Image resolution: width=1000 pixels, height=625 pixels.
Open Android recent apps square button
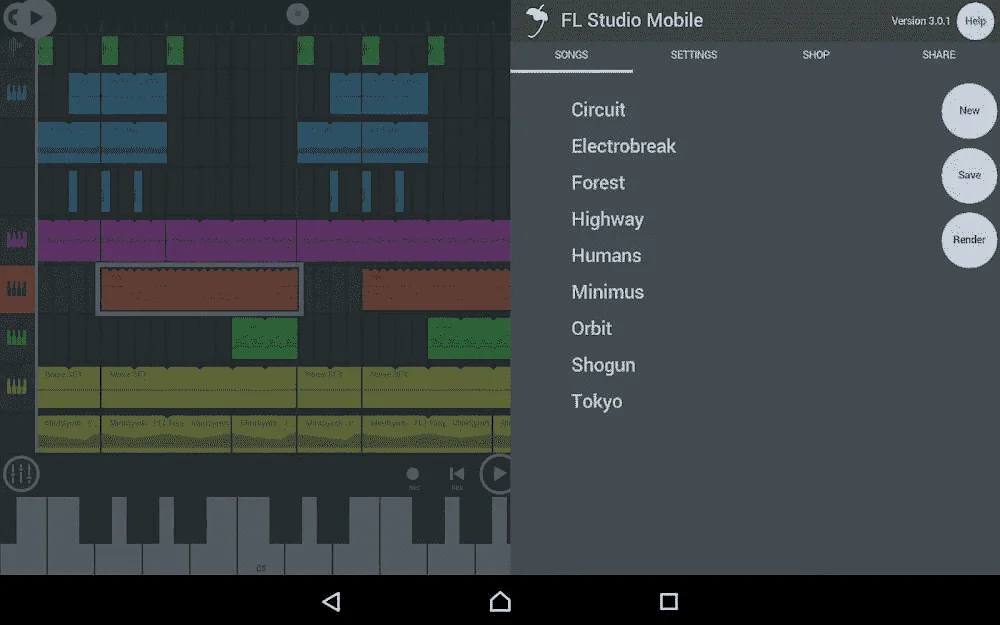pyautogui.click(x=668, y=601)
